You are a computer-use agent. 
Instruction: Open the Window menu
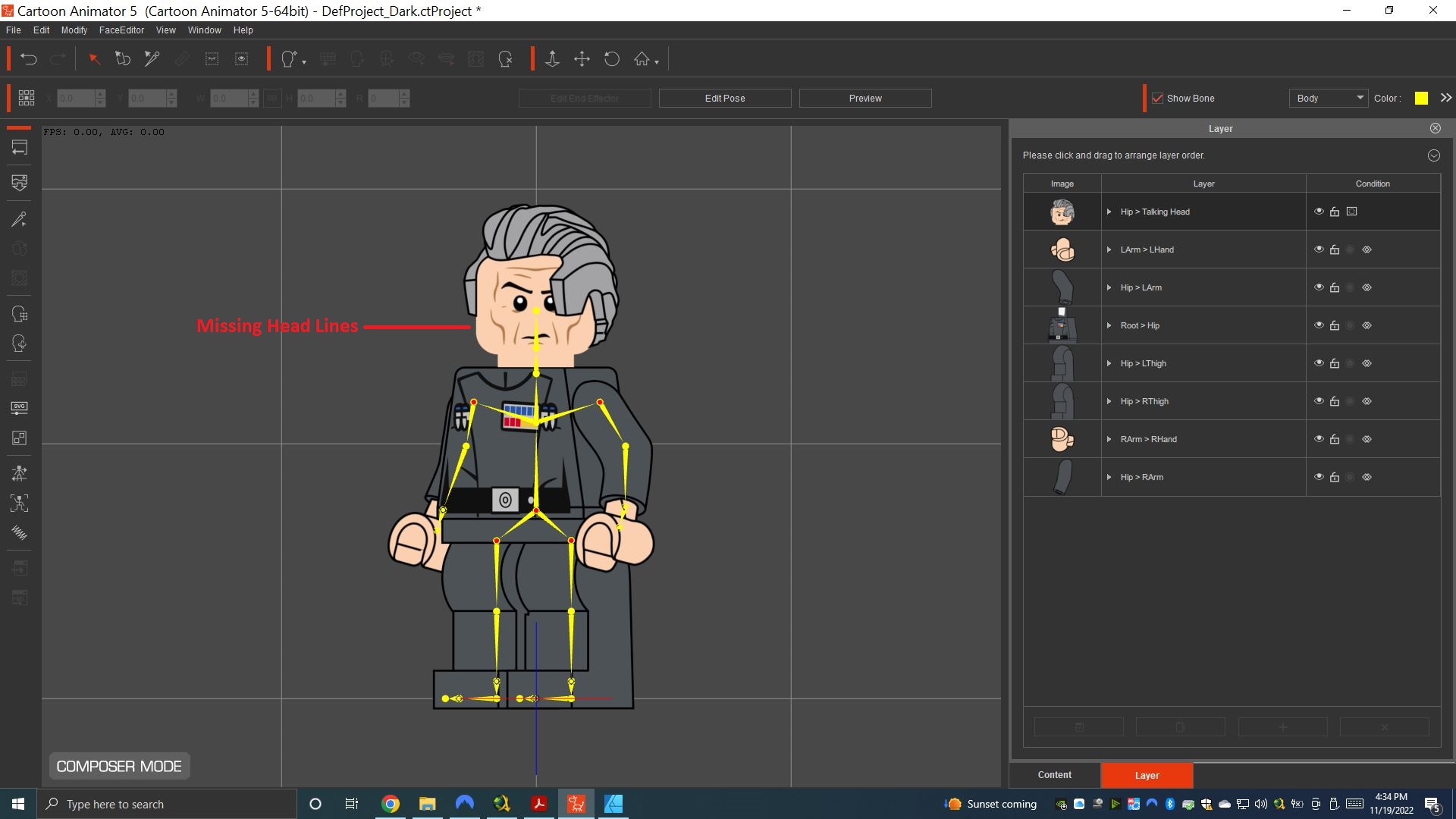pyautogui.click(x=204, y=30)
